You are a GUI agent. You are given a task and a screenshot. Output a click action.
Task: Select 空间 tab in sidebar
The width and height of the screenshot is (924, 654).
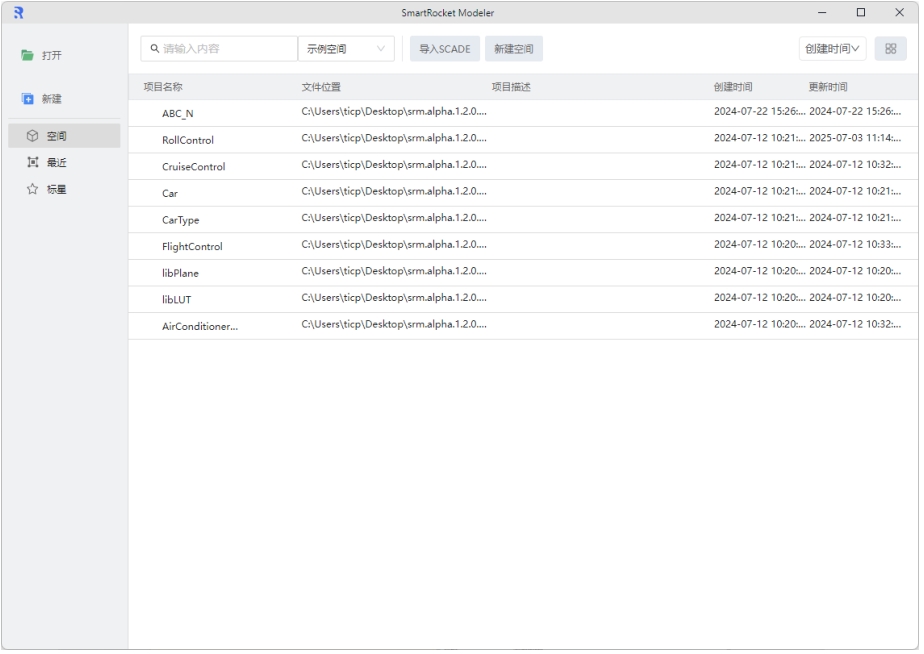[x=64, y=136]
